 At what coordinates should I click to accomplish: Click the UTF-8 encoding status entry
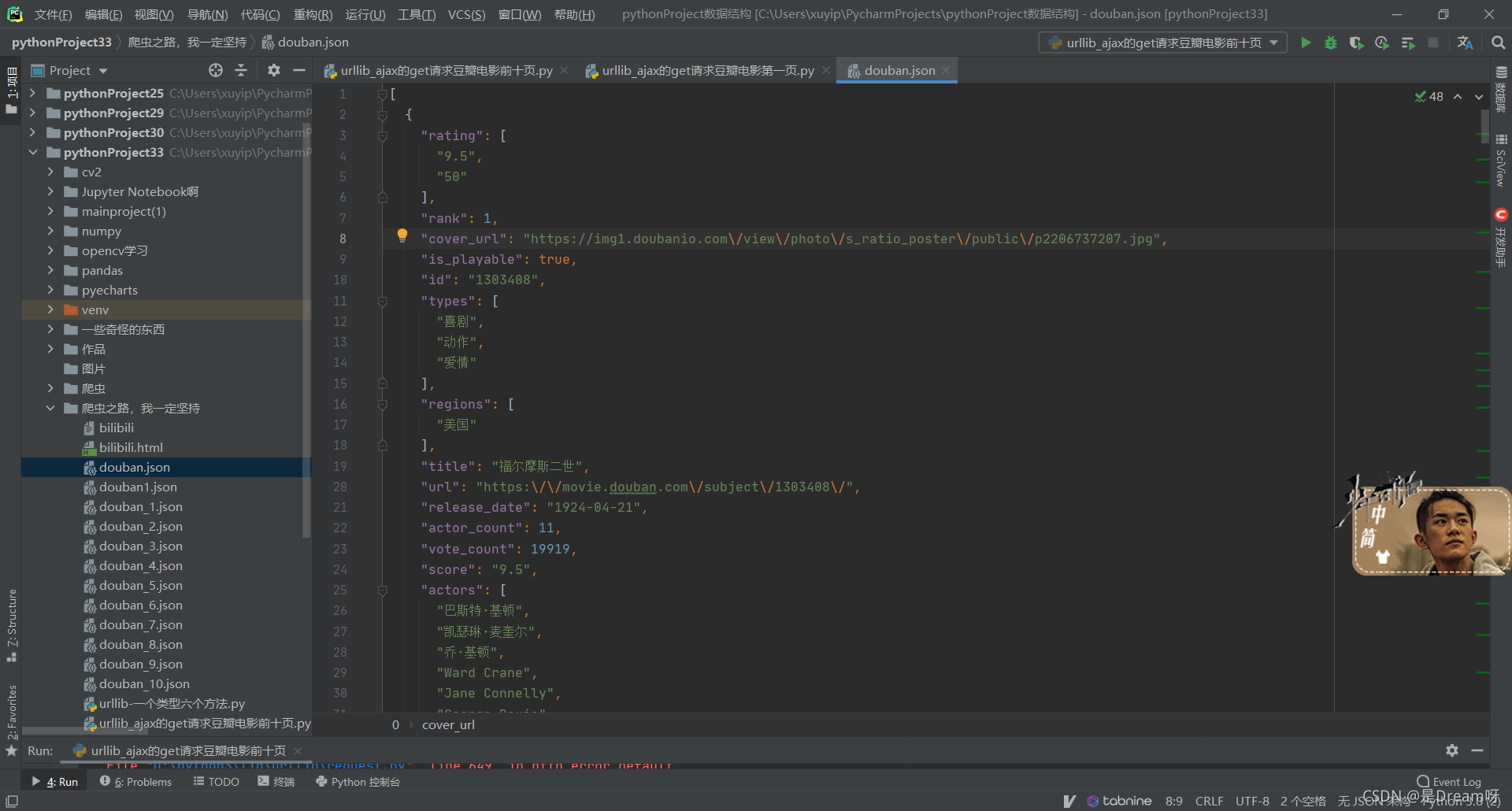point(1252,801)
